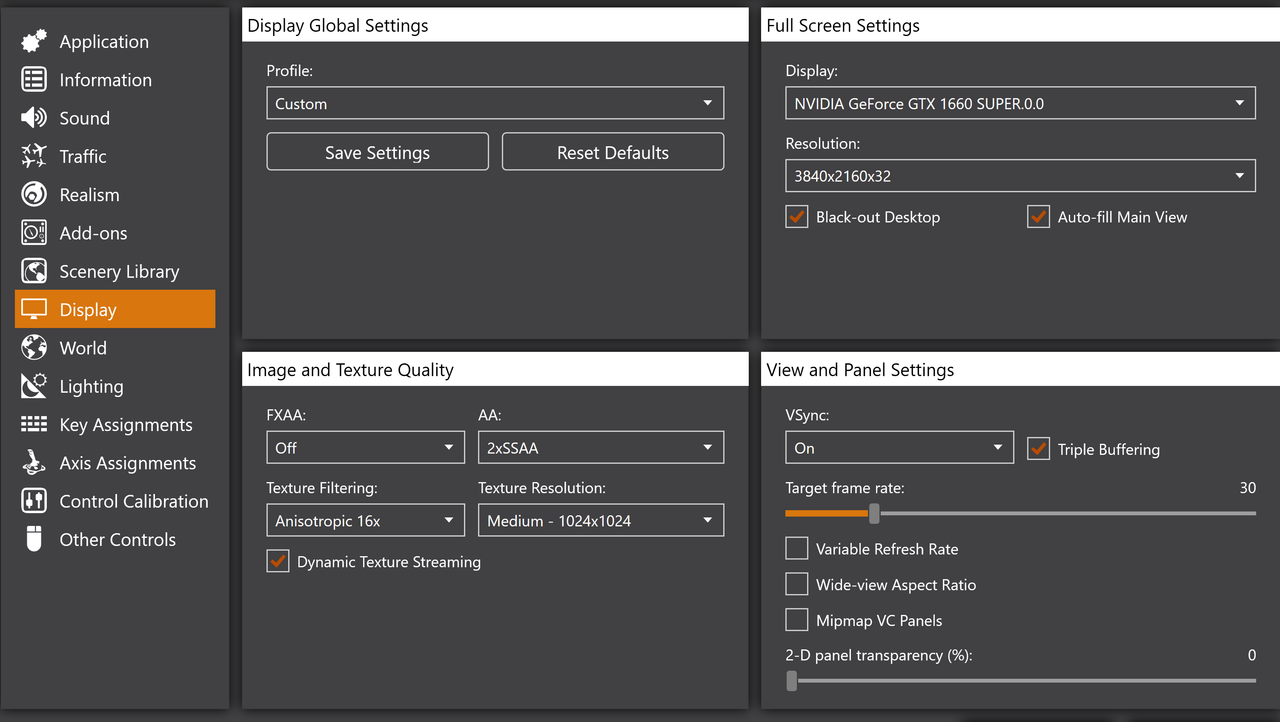Click the Information list icon
This screenshot has width=1280, height=722.
point(34,80)
